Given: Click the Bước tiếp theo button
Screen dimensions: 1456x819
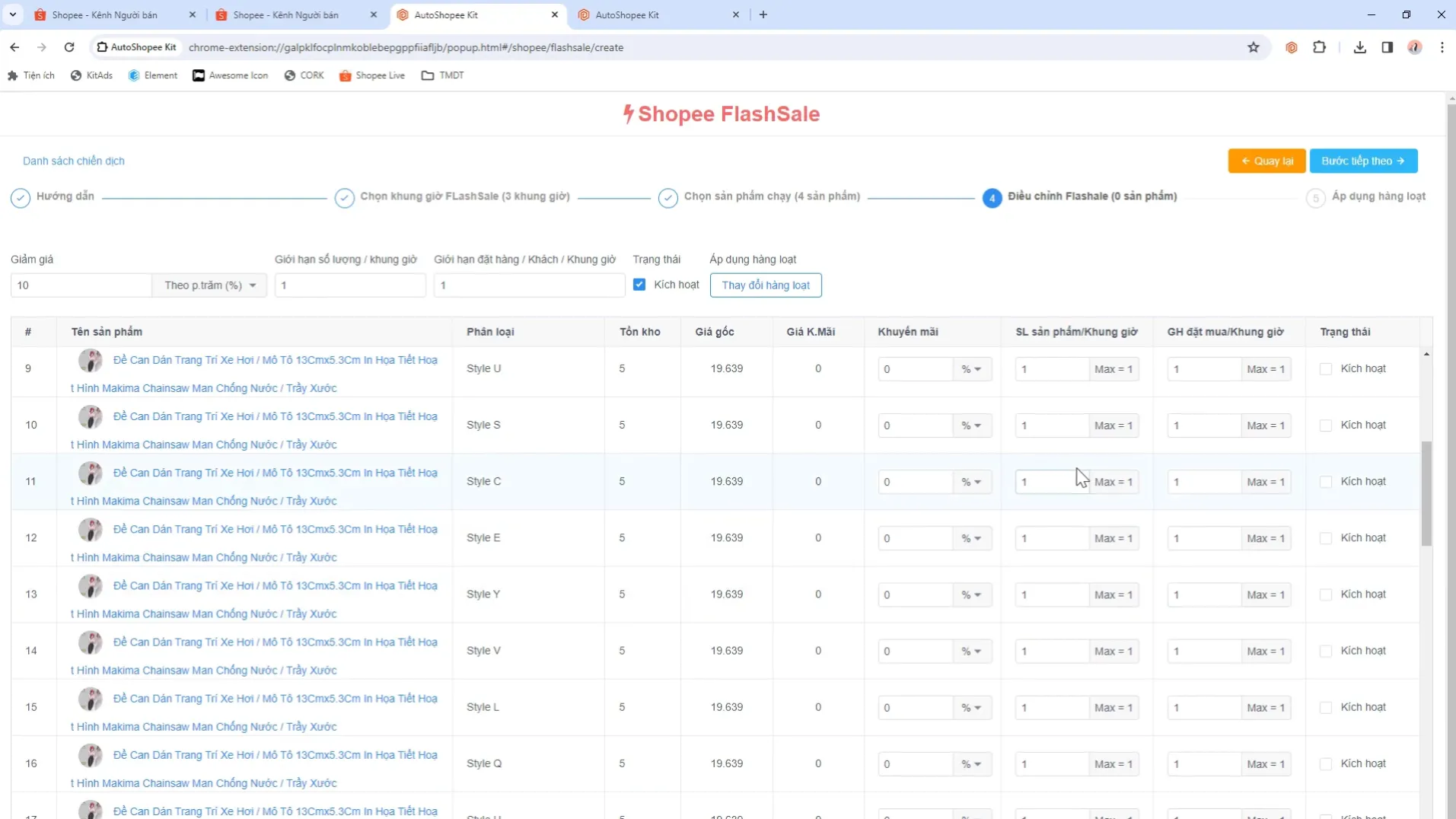Looking at the screenshot, I should [x=1363, y=161].
